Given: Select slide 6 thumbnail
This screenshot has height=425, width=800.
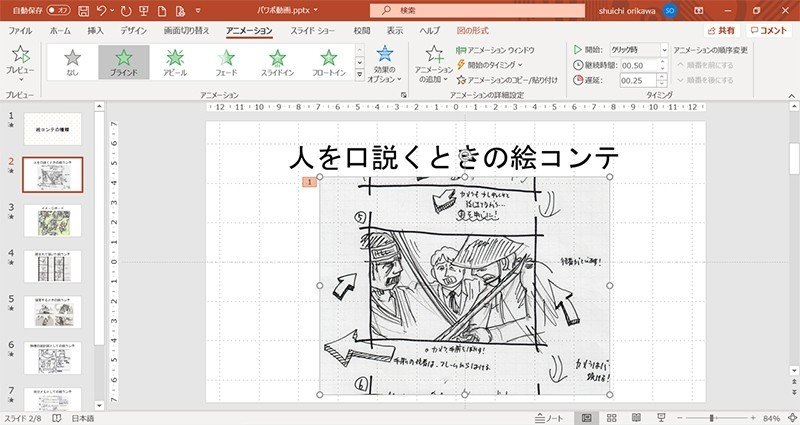Looking at the screenshot, I should click(53, 358).
